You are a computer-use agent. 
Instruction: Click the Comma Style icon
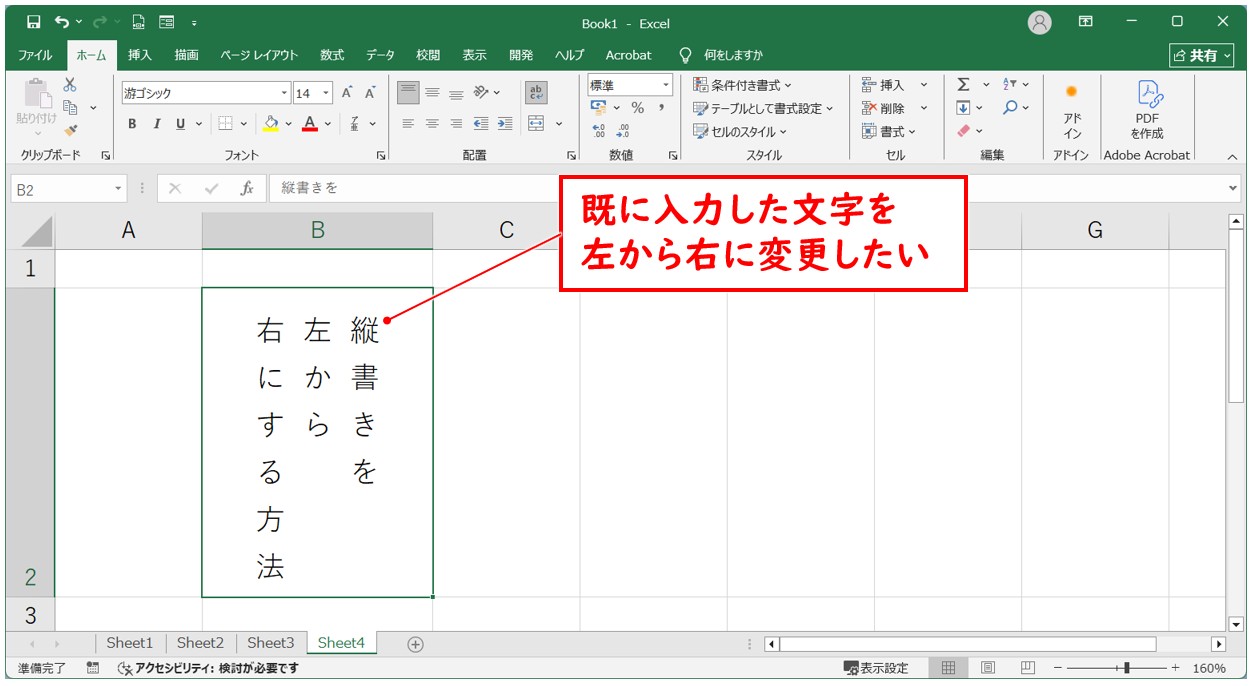[x=663, y=108]
